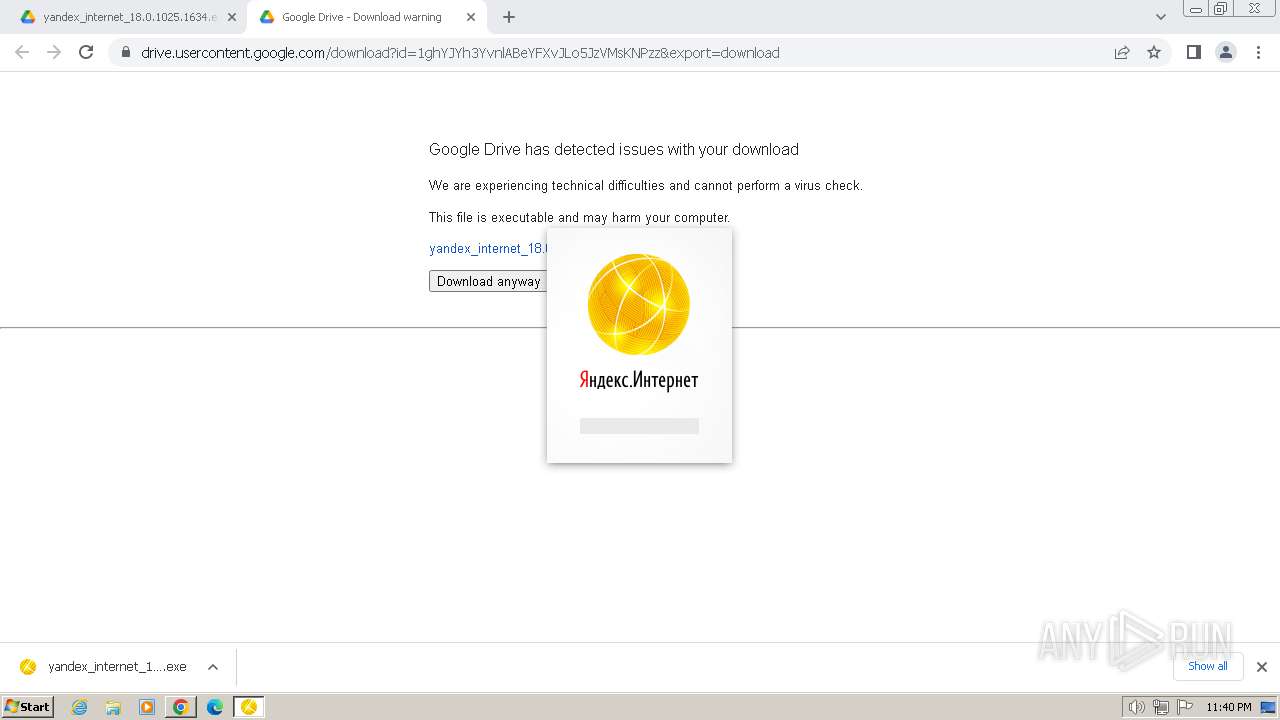Close the Download warning tab
This screenshot has width=1280, height=720.
(471, 17)
